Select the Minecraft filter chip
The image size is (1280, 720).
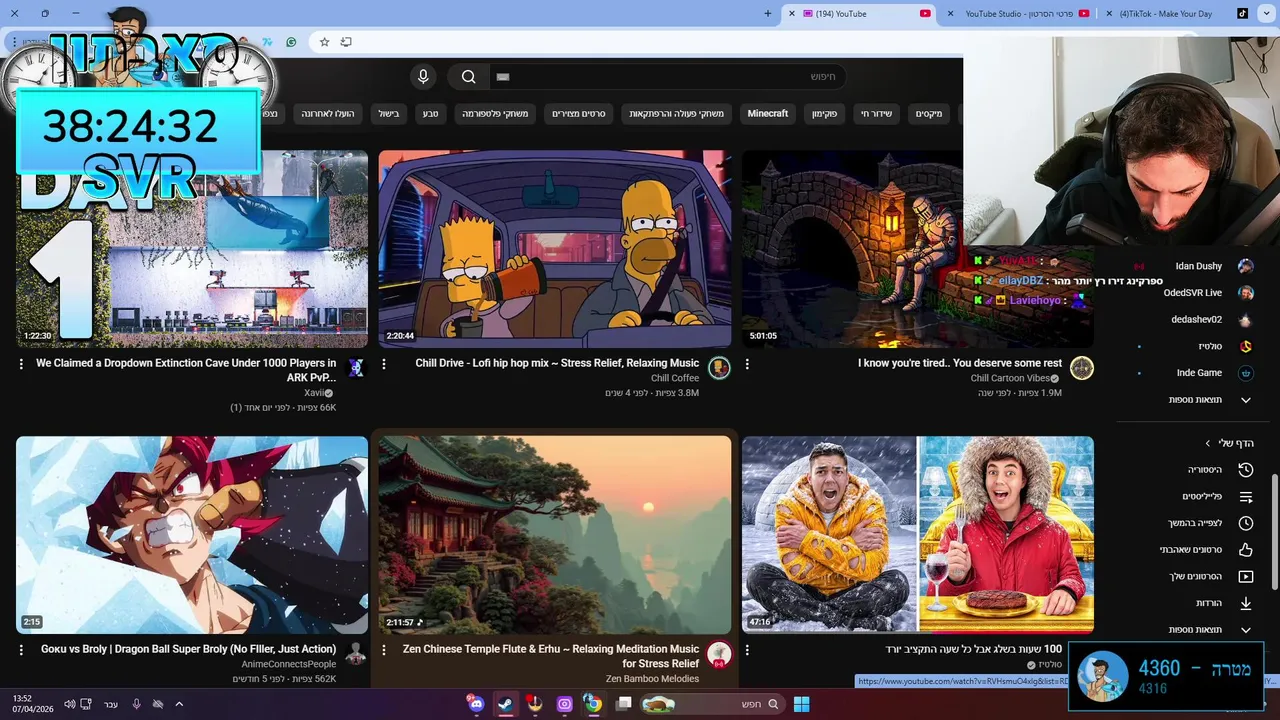(768, 114)
